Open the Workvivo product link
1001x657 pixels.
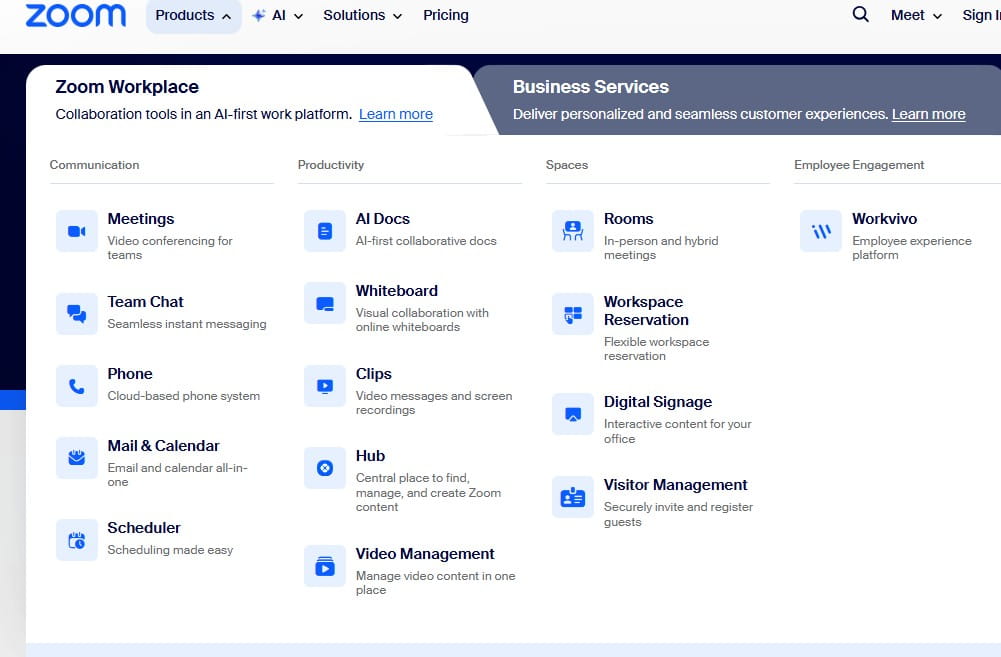point(884,219)
